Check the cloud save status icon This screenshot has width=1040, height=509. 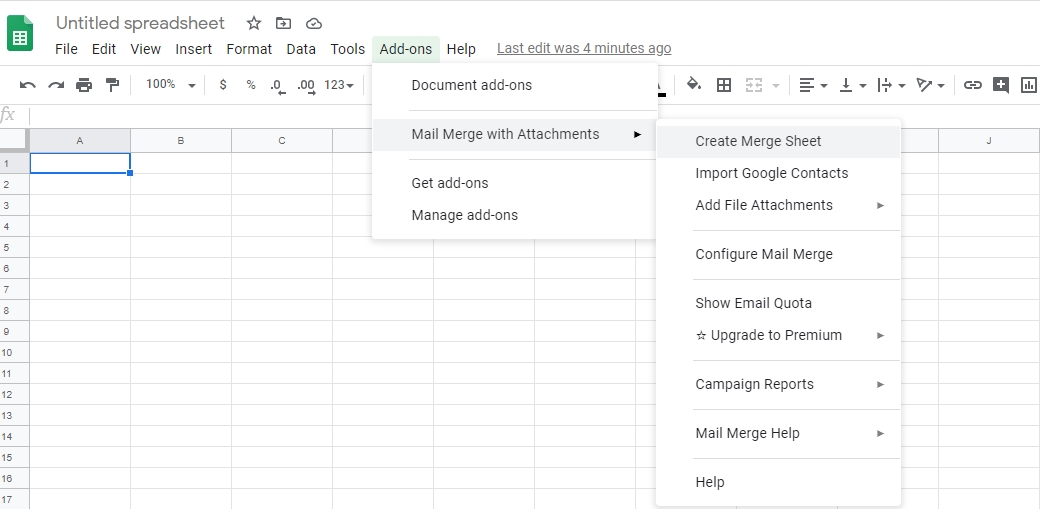[314, 24]
